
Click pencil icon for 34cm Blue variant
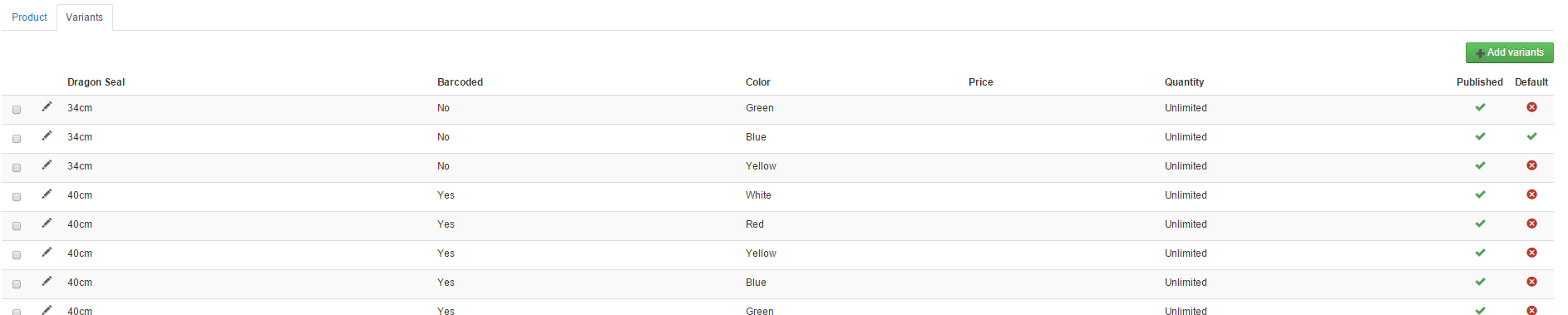(x=47, y=135)
